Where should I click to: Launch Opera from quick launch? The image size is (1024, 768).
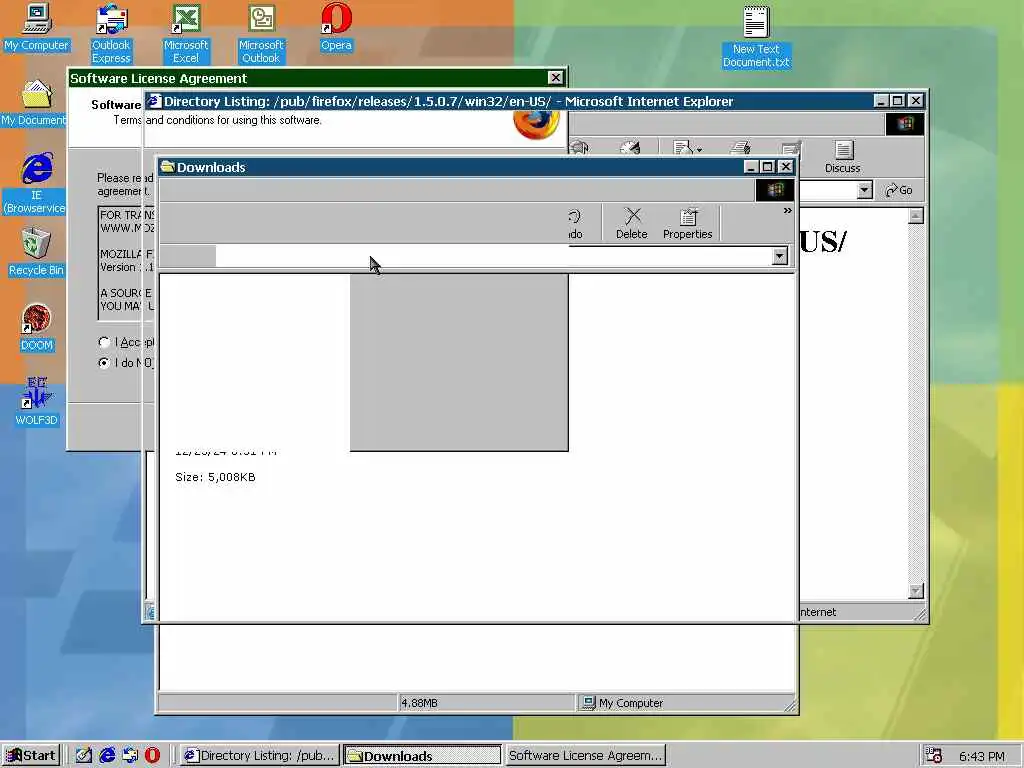pyautogui.click(x=152, y=756)
